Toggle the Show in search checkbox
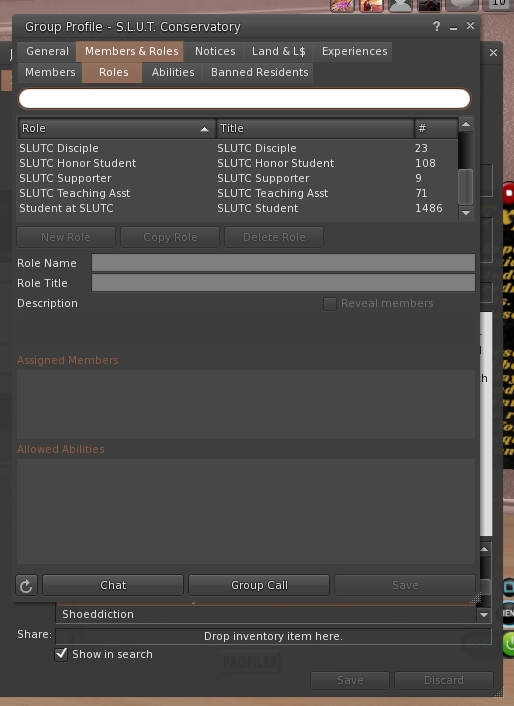The image size is (514, 706). point(61,654)
